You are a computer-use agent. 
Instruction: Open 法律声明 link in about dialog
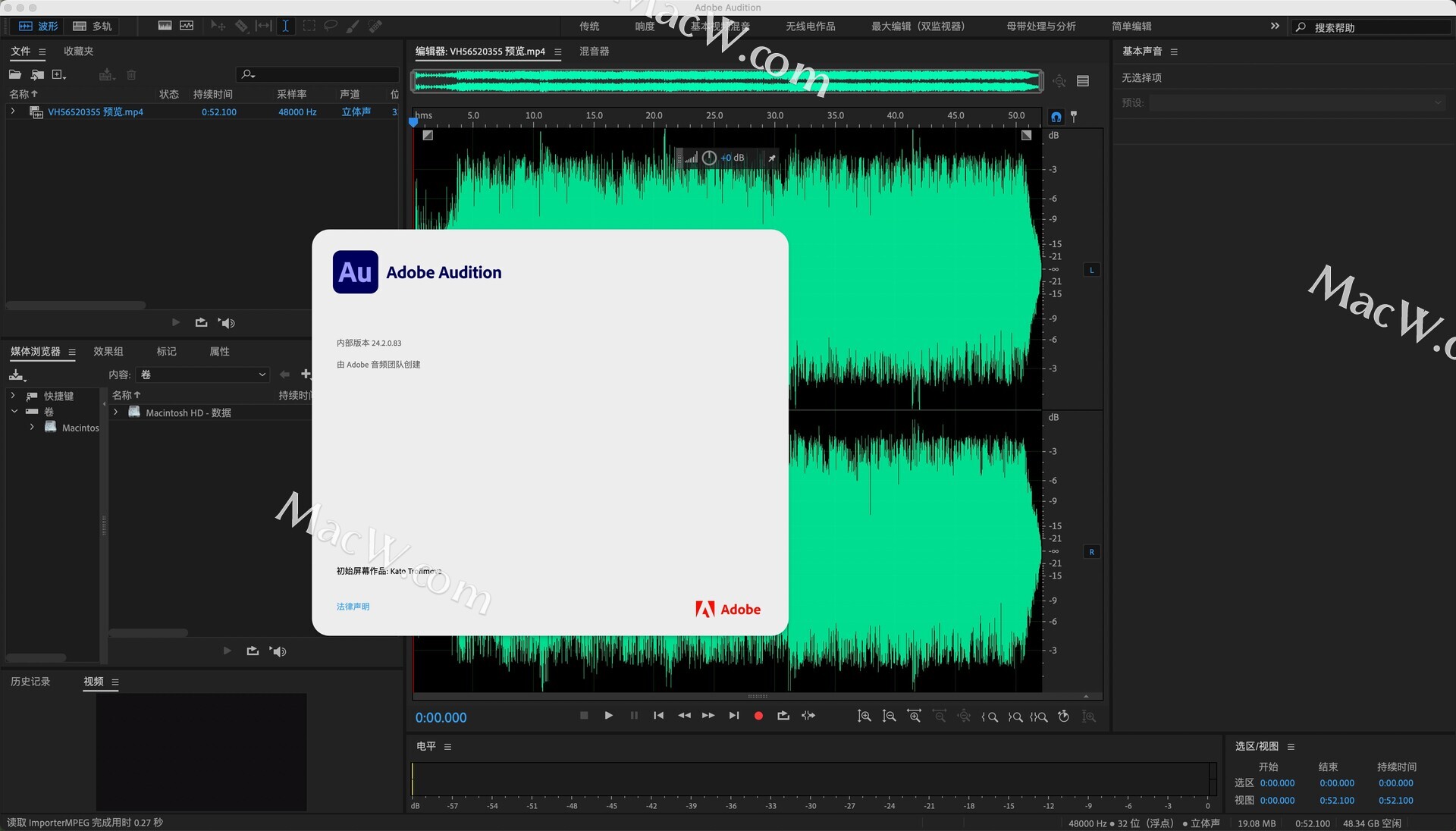tap(353, 607)
